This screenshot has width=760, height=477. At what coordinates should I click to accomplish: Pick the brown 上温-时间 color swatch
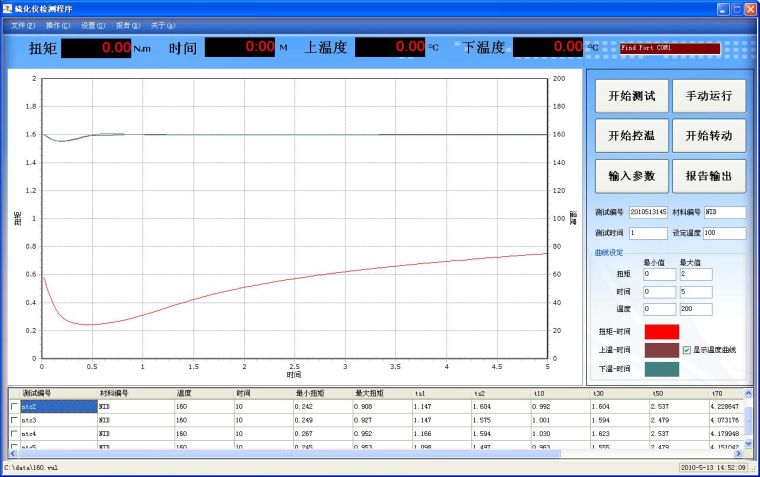[661, 350]
